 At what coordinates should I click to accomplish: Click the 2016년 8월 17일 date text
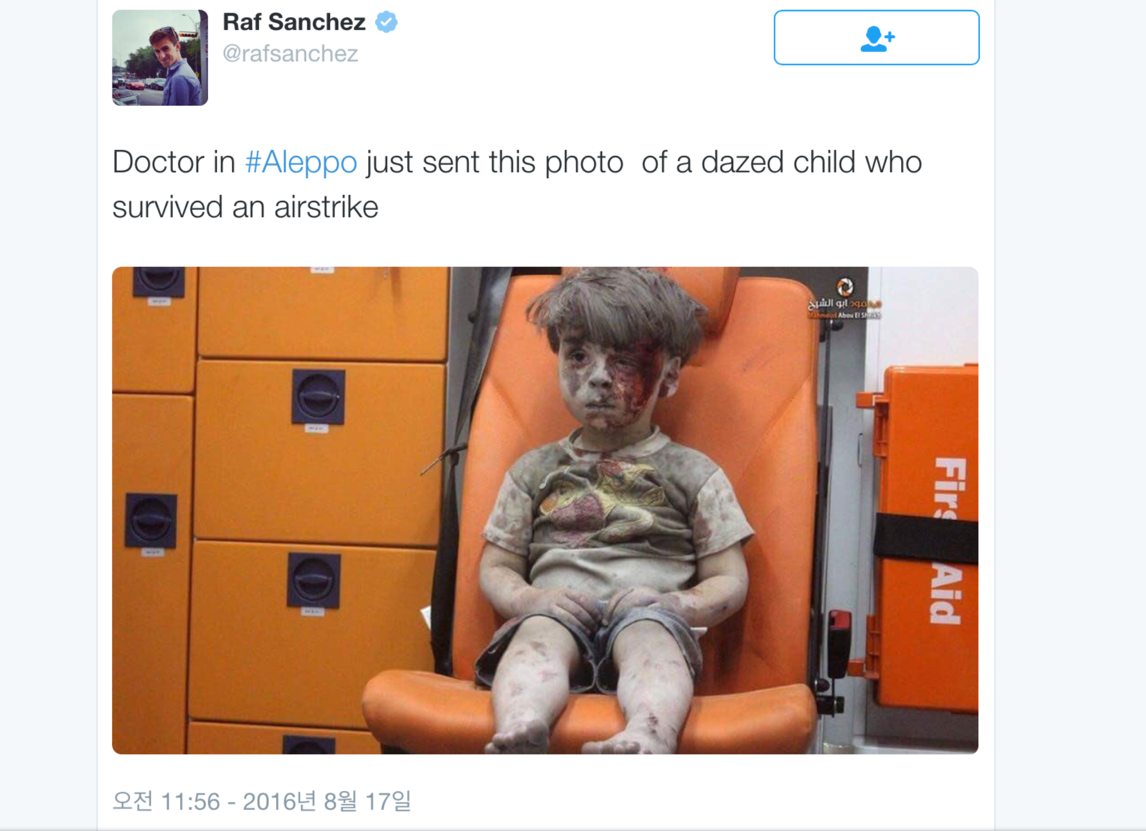(x=327, y=801)
